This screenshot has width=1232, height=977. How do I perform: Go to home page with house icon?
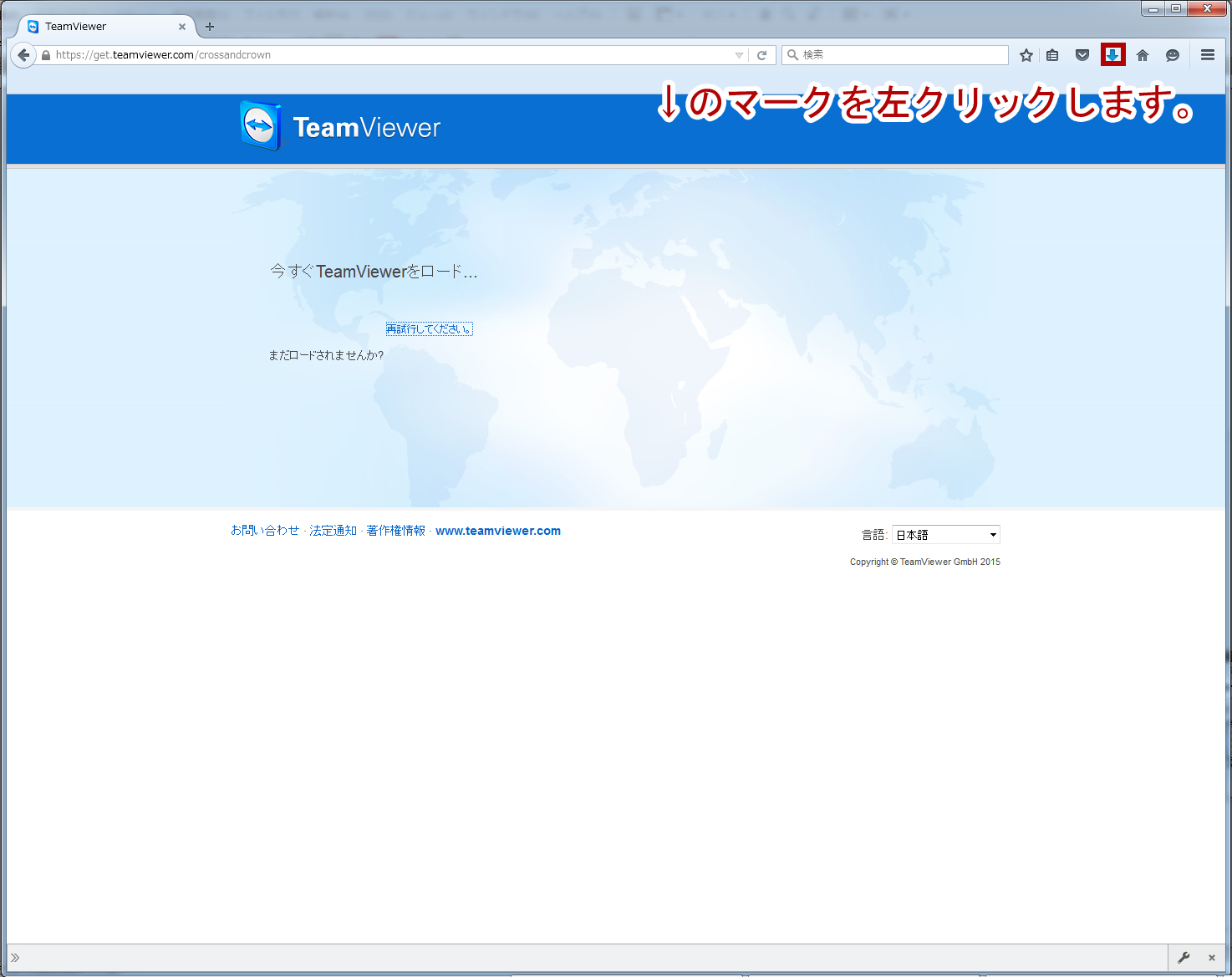pyautogui.click(x=1143, y=55)
